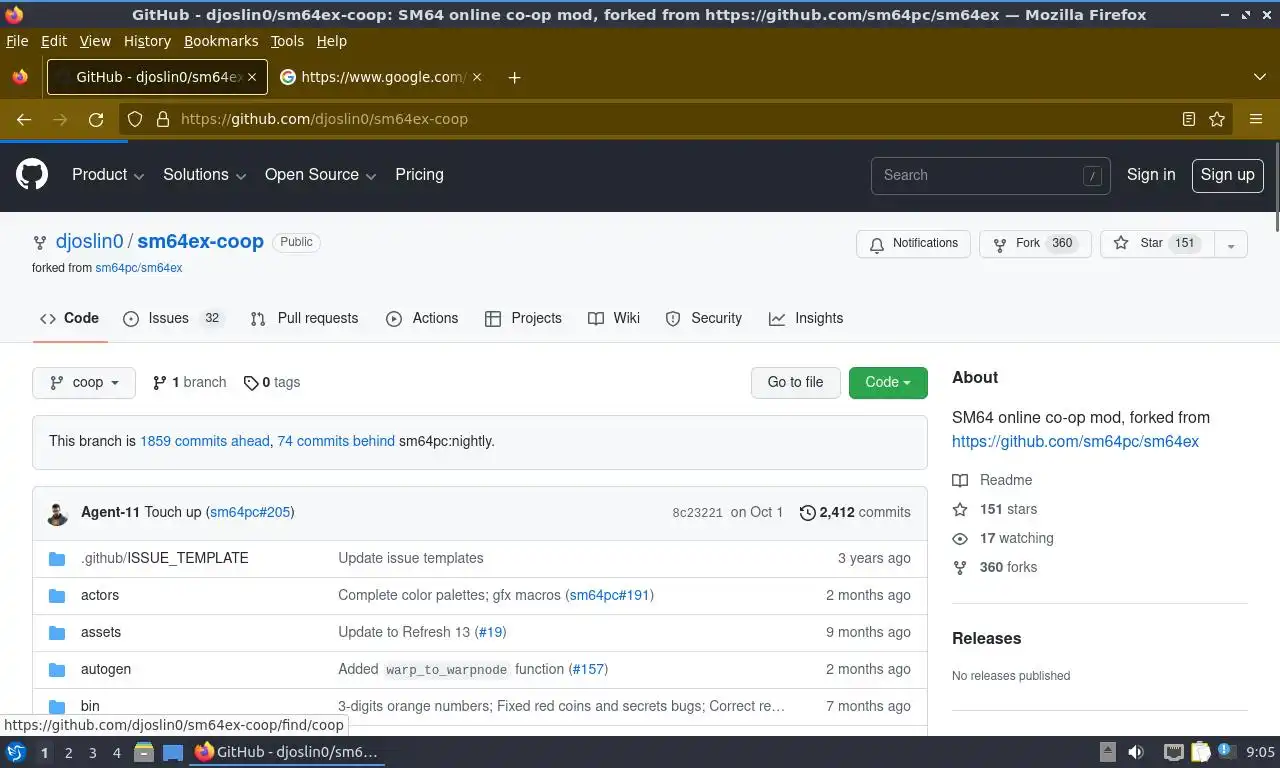This screenshot has height=768, width=1280.
Task: Close the Google tab
Action: point(477,77)
